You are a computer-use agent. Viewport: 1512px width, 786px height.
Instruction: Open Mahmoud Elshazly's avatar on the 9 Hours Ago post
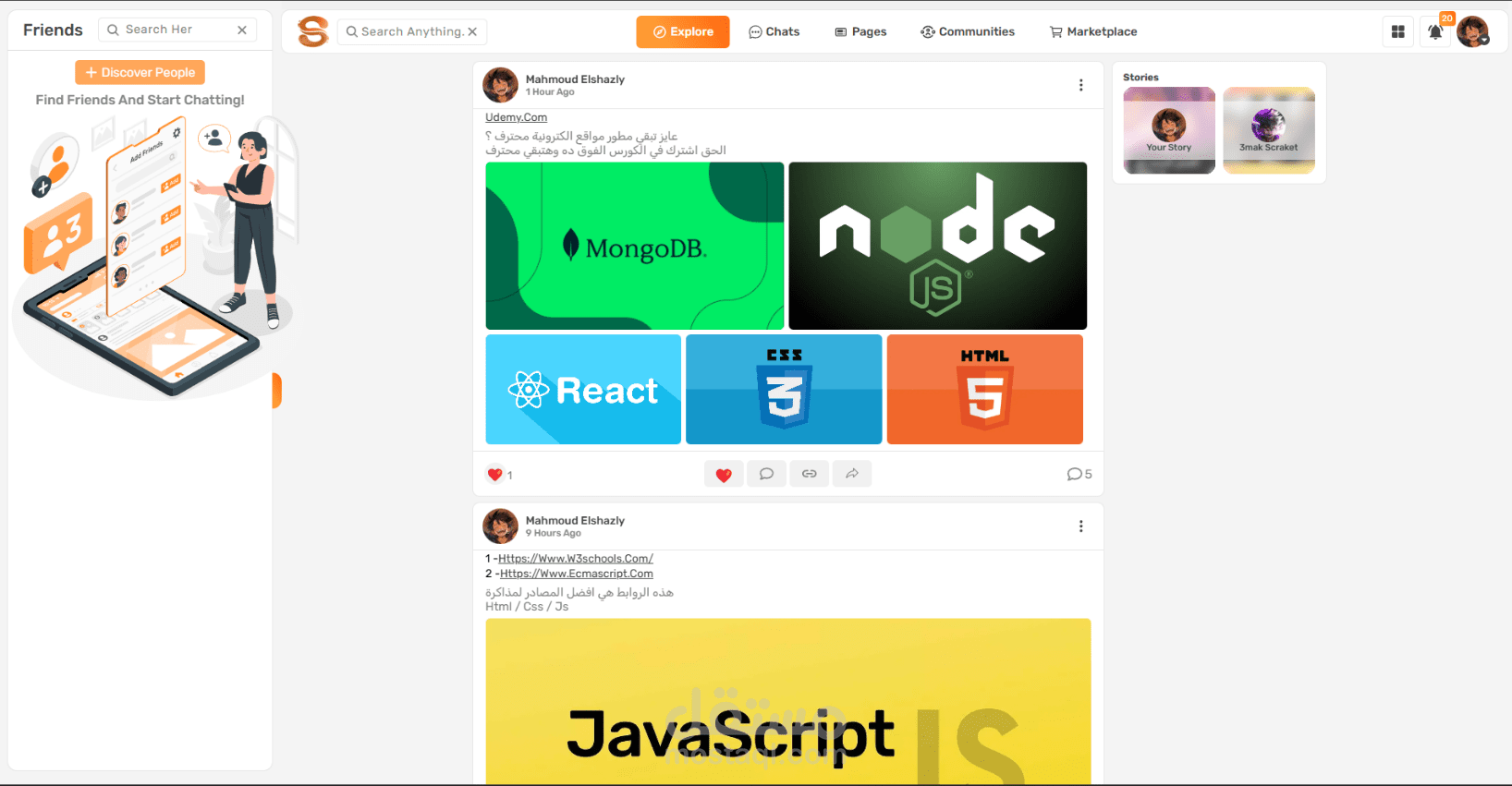coord(501,526)
